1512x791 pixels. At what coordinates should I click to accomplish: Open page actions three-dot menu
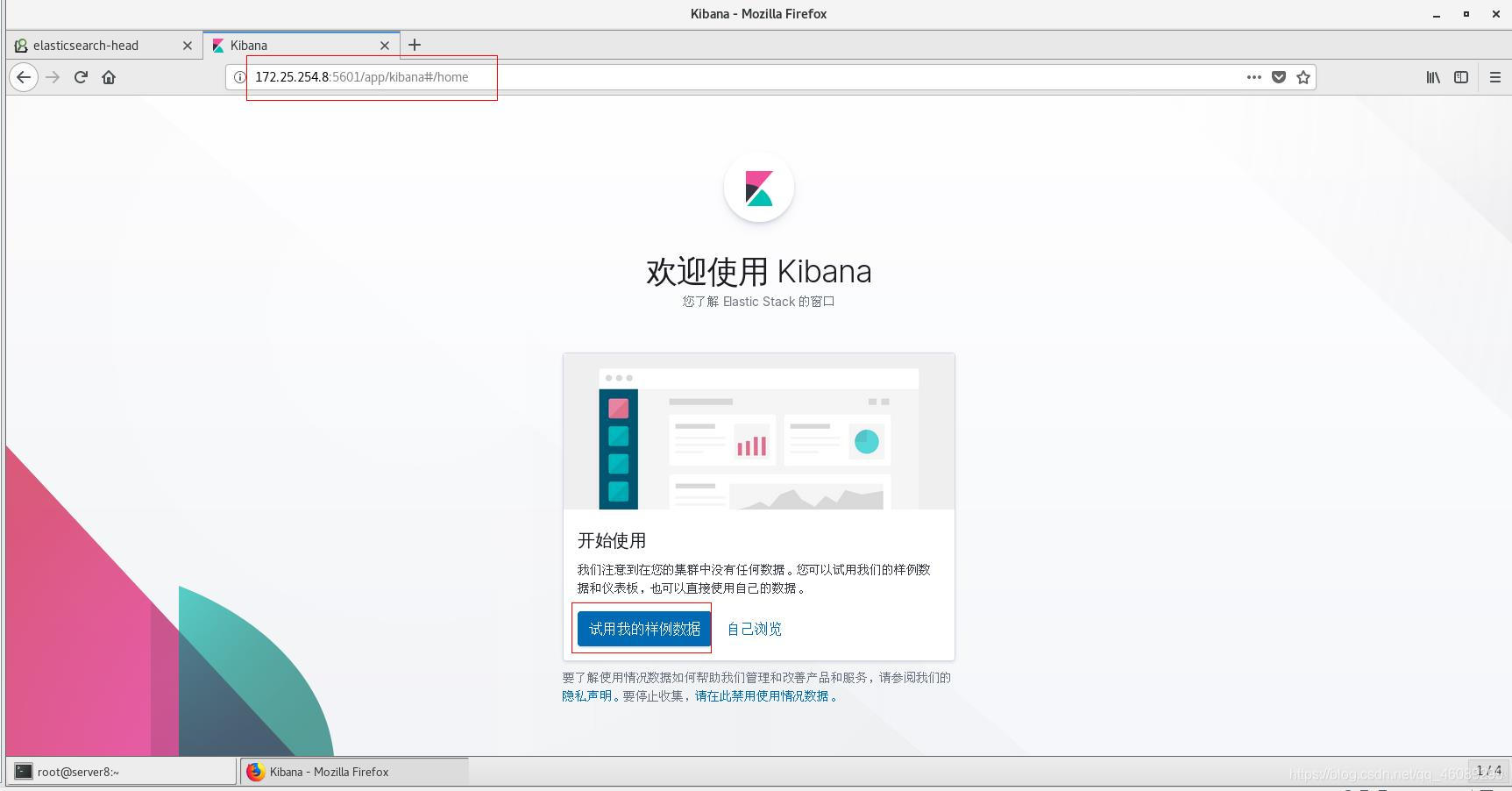(1254, 77)
